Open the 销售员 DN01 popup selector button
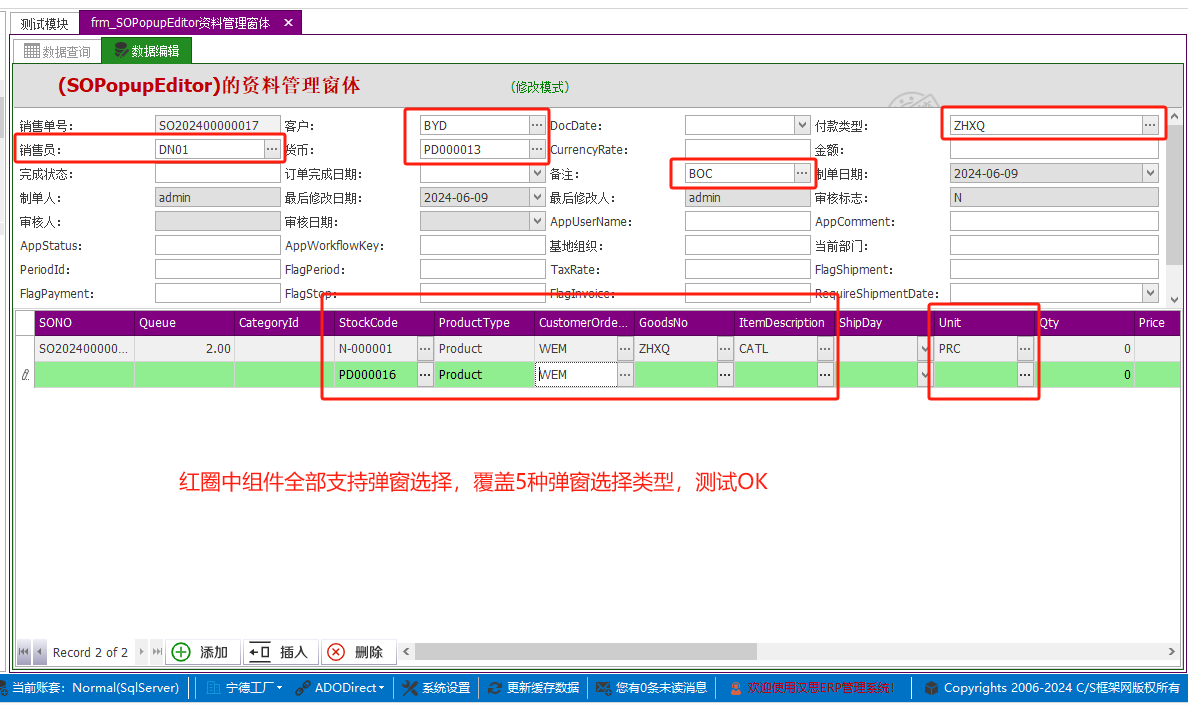This screenshot has width=1188, height=705. tap(271, 149)
